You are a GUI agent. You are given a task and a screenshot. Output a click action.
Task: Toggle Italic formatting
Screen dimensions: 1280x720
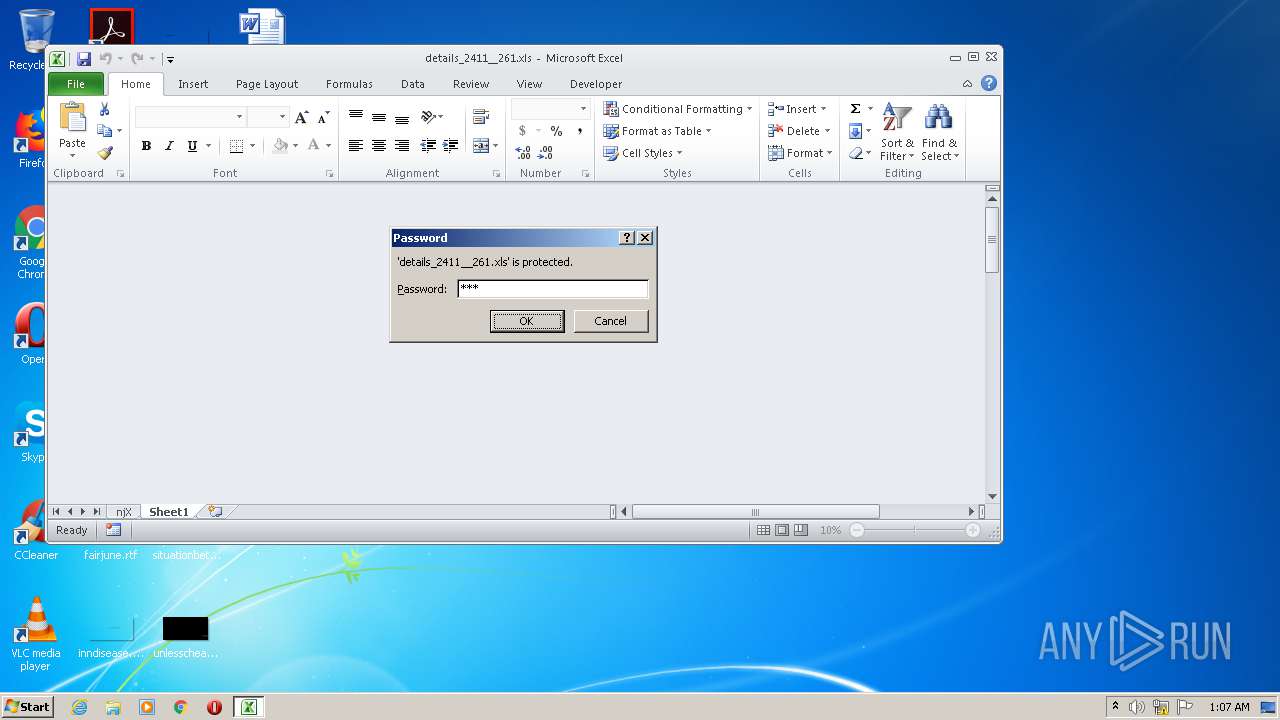(169, 146)
